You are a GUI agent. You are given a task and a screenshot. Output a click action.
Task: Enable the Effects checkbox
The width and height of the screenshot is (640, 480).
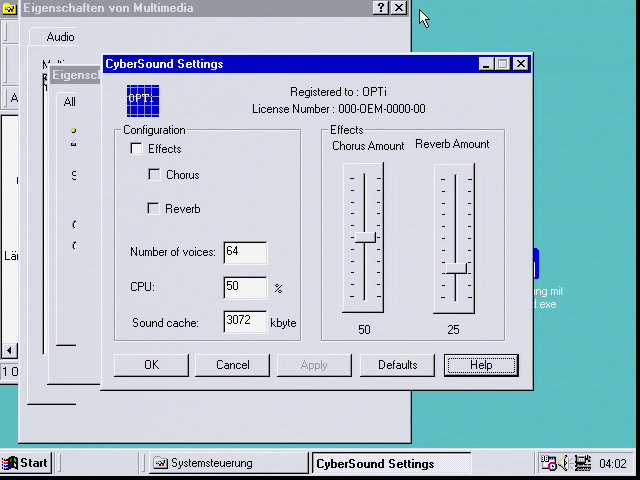pyautogui.click(x=137, y=149)
